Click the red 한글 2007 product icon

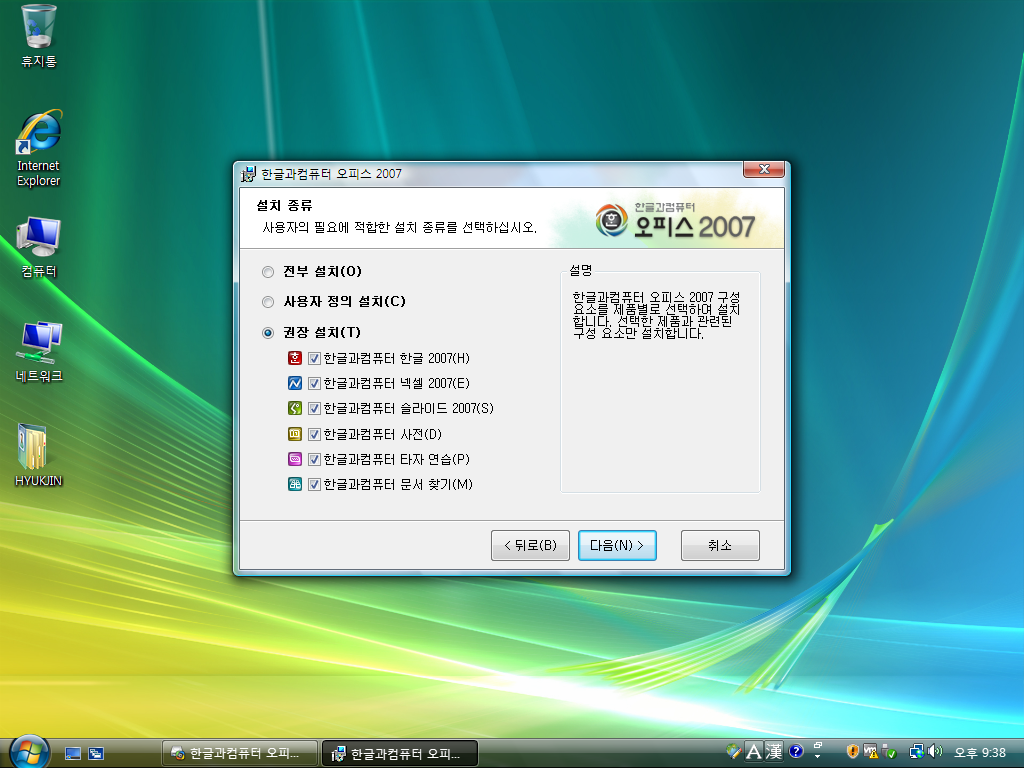(295, 358)
